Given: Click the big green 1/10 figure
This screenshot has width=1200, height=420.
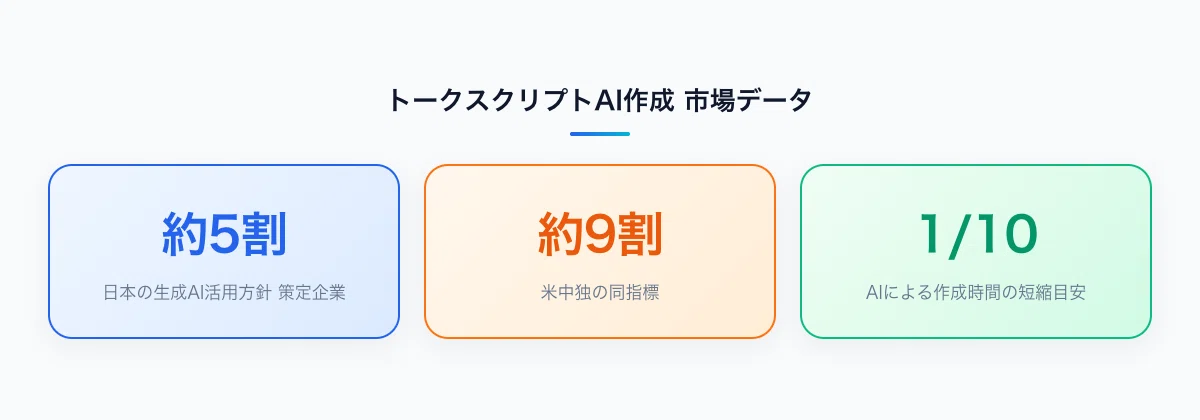Looking at the screenshot, I should [976, 235].
